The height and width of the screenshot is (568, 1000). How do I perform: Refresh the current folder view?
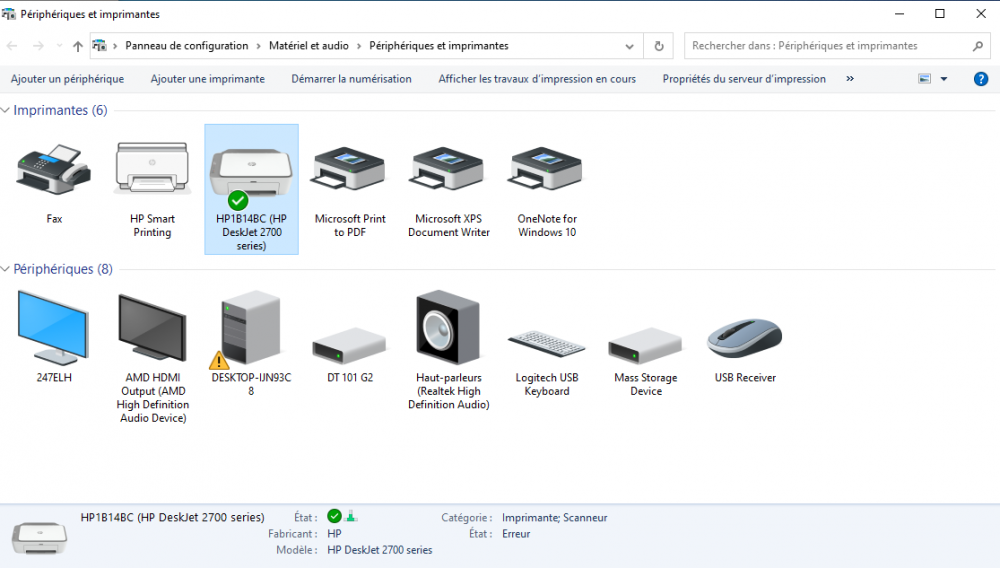(x=658, y=46)
